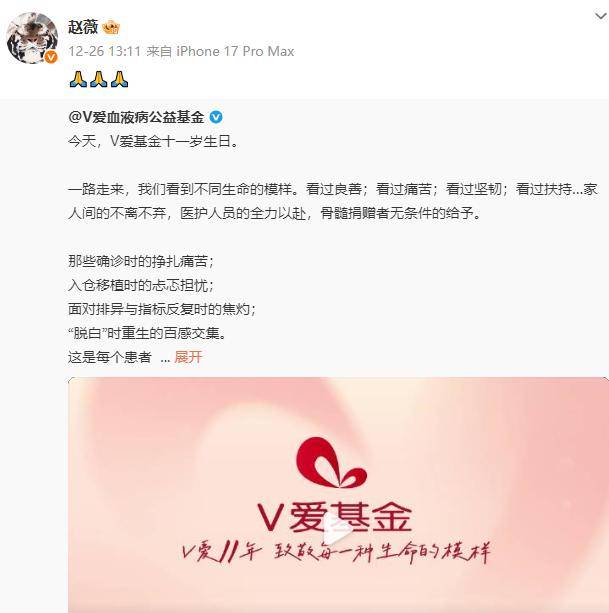Click the red heart V爱基金 logo in video
This screenshot has width=609, height=613.
tap(331, 462)
